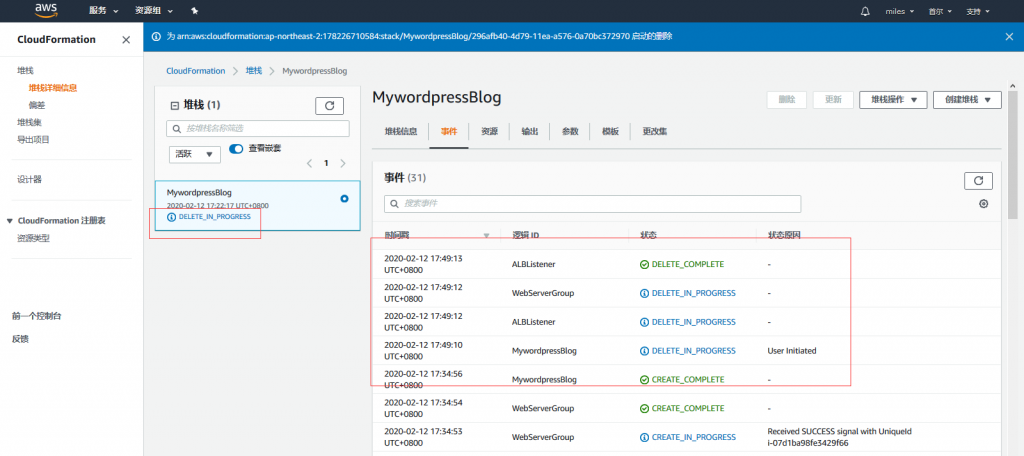The image size is (1024, 456).
Task: Toggle the view nested switch
Action: coord(236,149)
